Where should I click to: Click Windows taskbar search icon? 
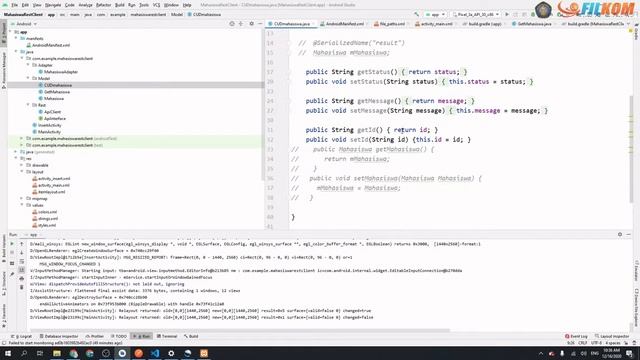click(24, 353)
